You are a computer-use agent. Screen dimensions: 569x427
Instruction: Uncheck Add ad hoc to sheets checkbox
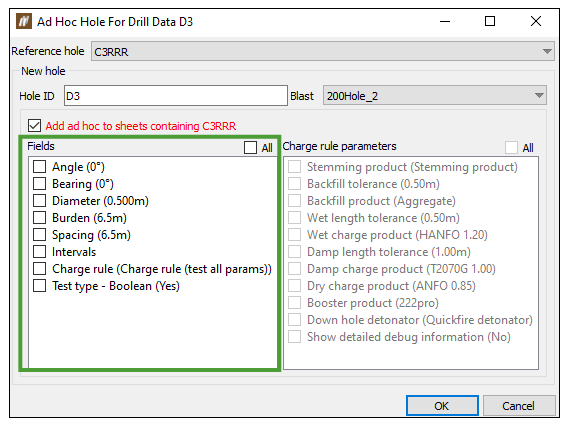tap(34, 126)
